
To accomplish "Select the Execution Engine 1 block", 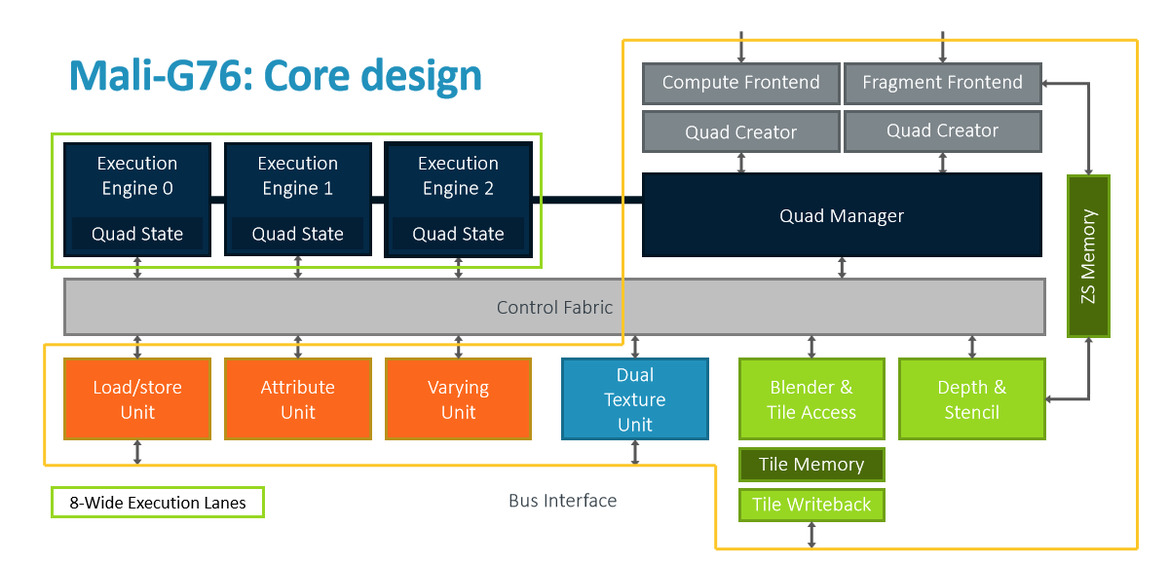I will point(297,200).
